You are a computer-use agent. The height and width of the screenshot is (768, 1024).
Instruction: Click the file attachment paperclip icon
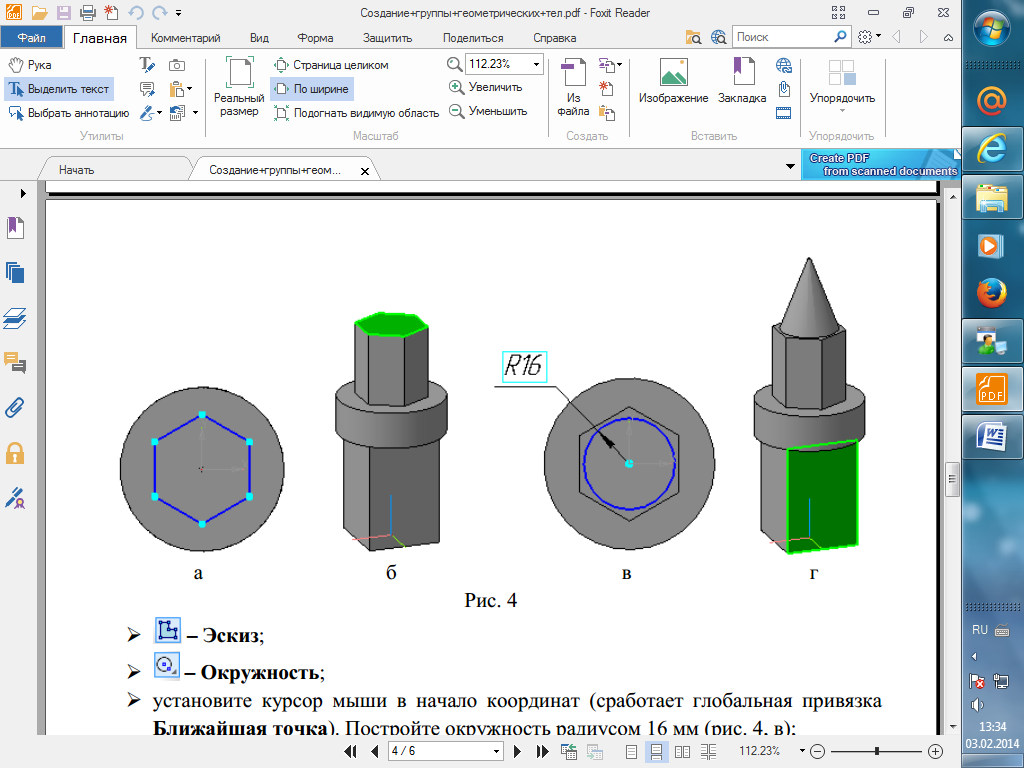pos(784,89)
